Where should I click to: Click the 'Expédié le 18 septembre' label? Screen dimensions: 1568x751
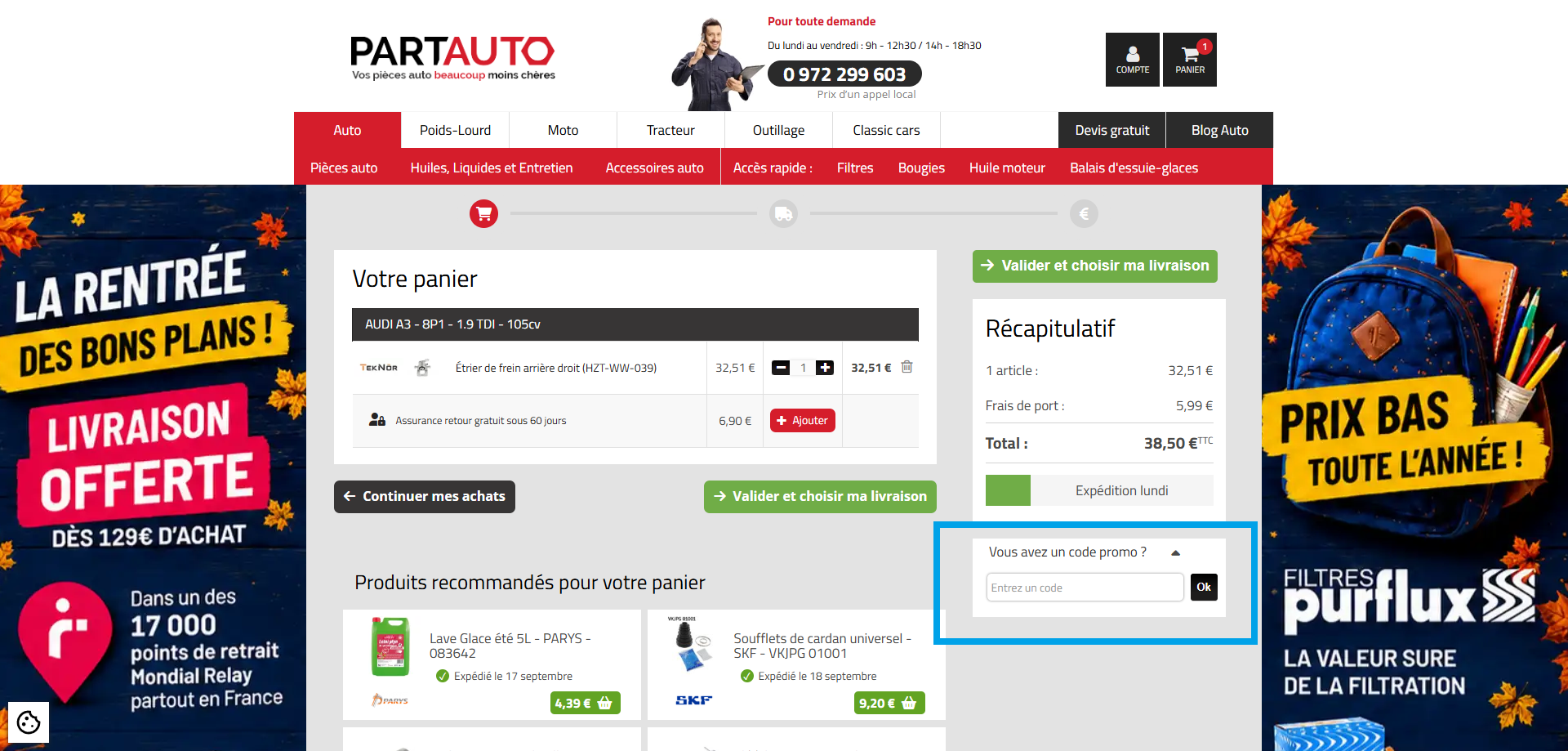coord(817,676)
